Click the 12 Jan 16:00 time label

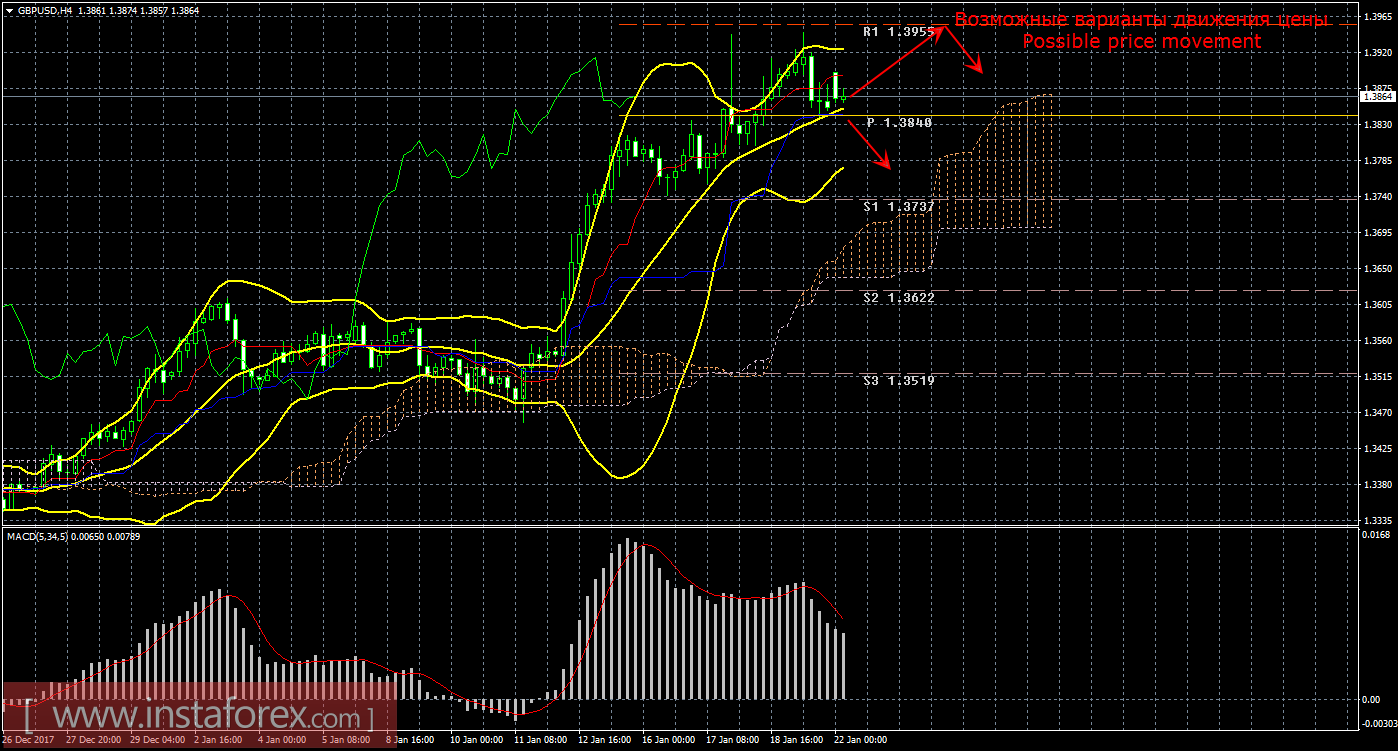pyautogui.click(x=606, y=741)
